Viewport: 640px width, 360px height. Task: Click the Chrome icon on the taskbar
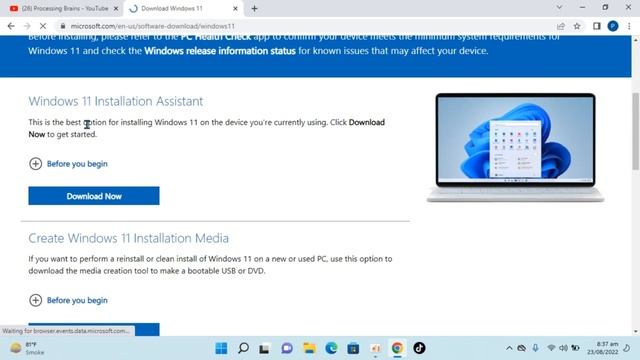coord(397,348)
